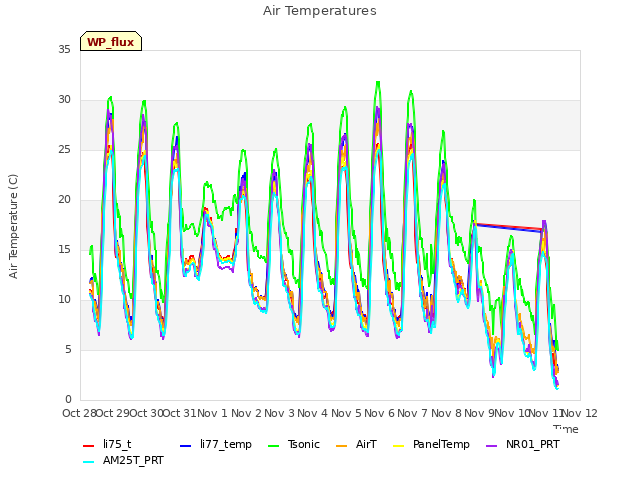Click the highest Tsonic peak on Nov 6
This screenshot has width=640, height=480.
coord(378,83)
